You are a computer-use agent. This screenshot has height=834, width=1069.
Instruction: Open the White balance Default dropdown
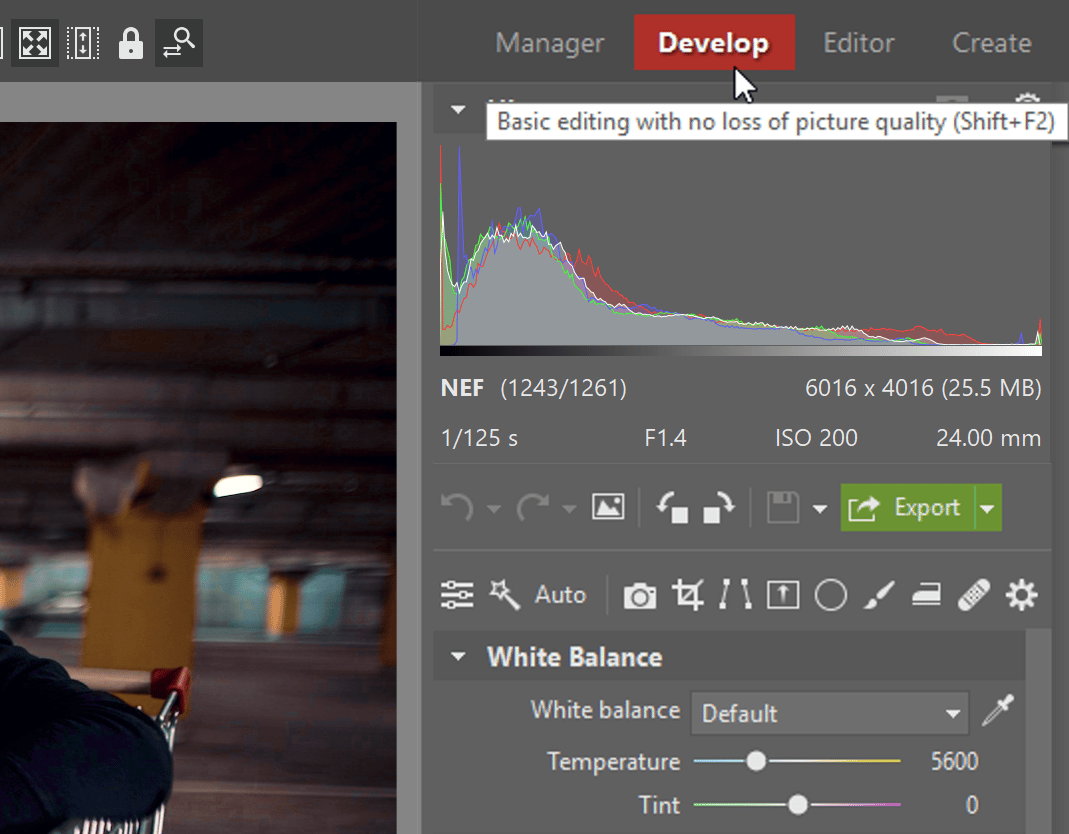830,713
